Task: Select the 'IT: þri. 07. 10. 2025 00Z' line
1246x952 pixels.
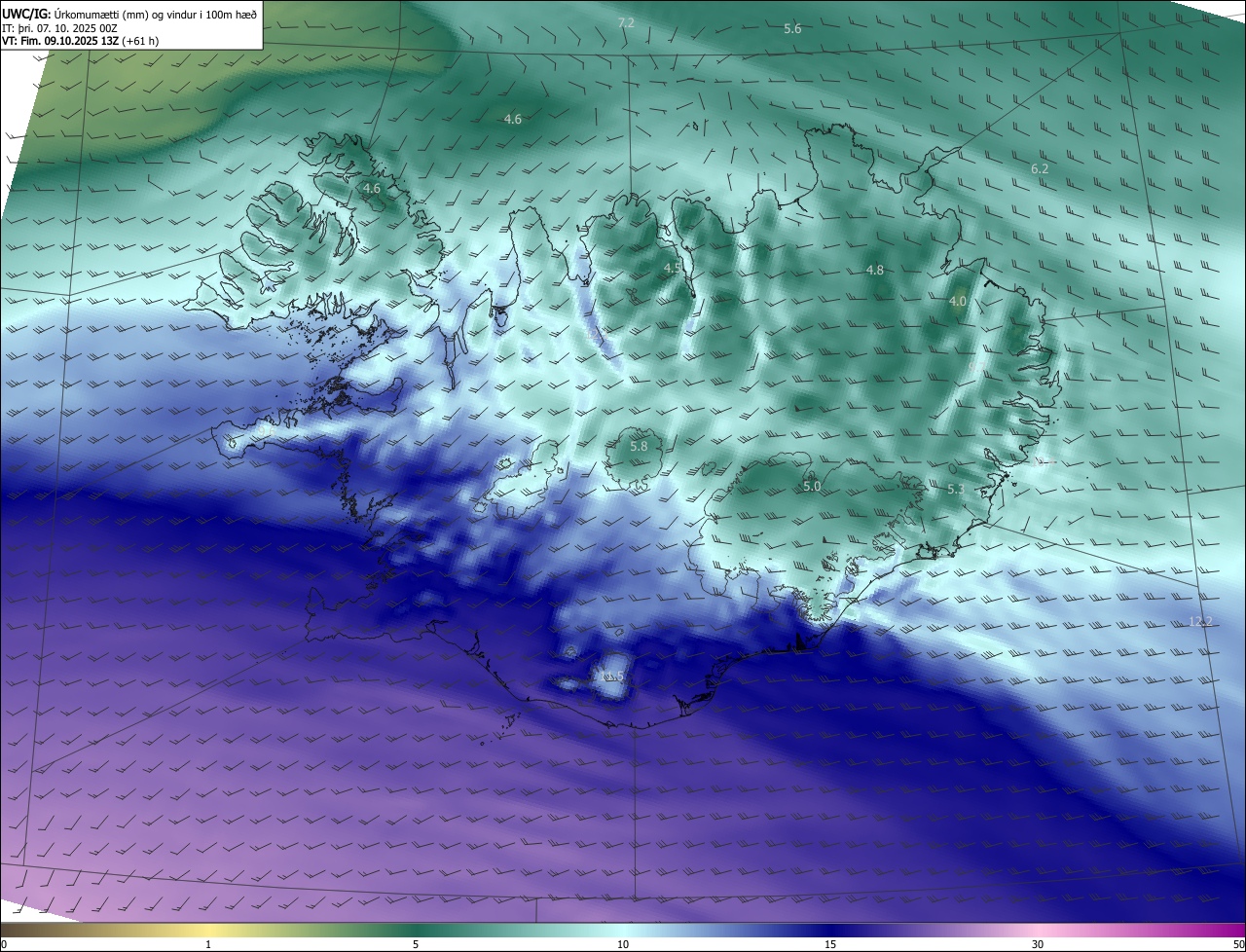Action: 60,28
